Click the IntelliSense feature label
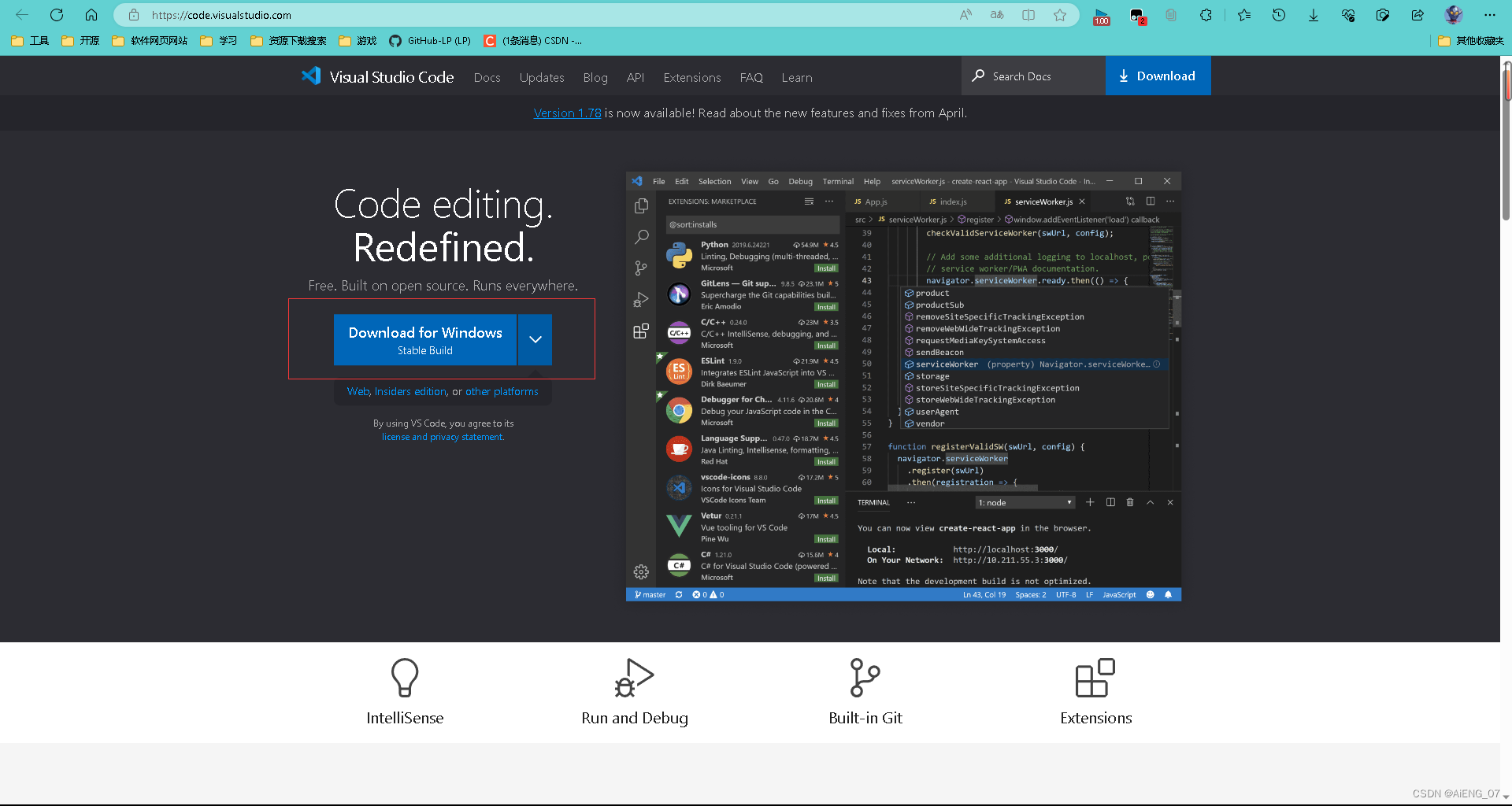This screenshot has height=806, width=1512. tap(405, 718)
